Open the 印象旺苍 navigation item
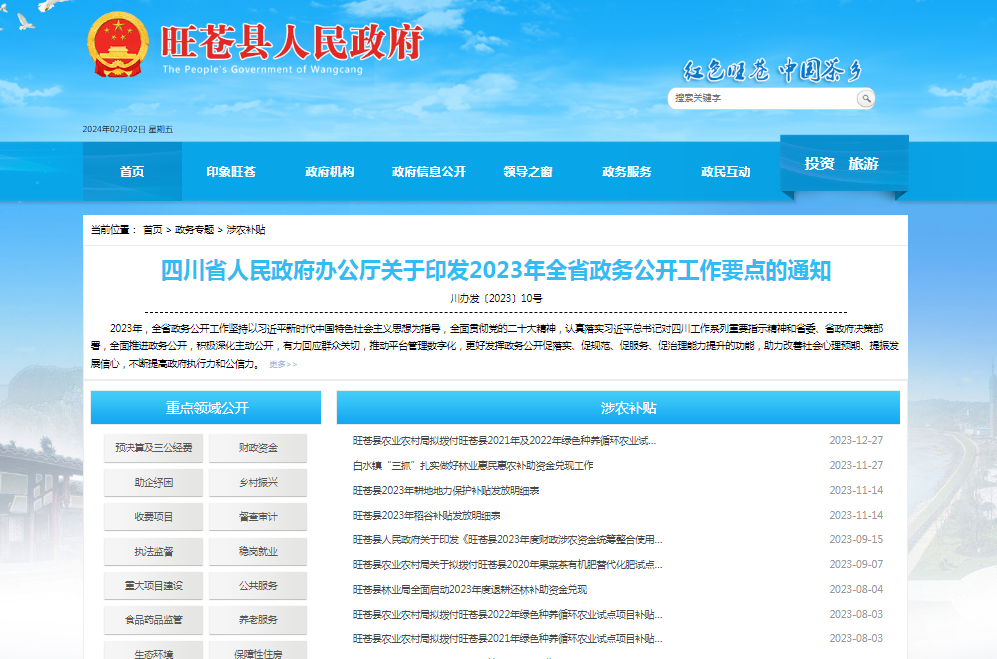The image size is (997, 659). (x=231, y=172)
